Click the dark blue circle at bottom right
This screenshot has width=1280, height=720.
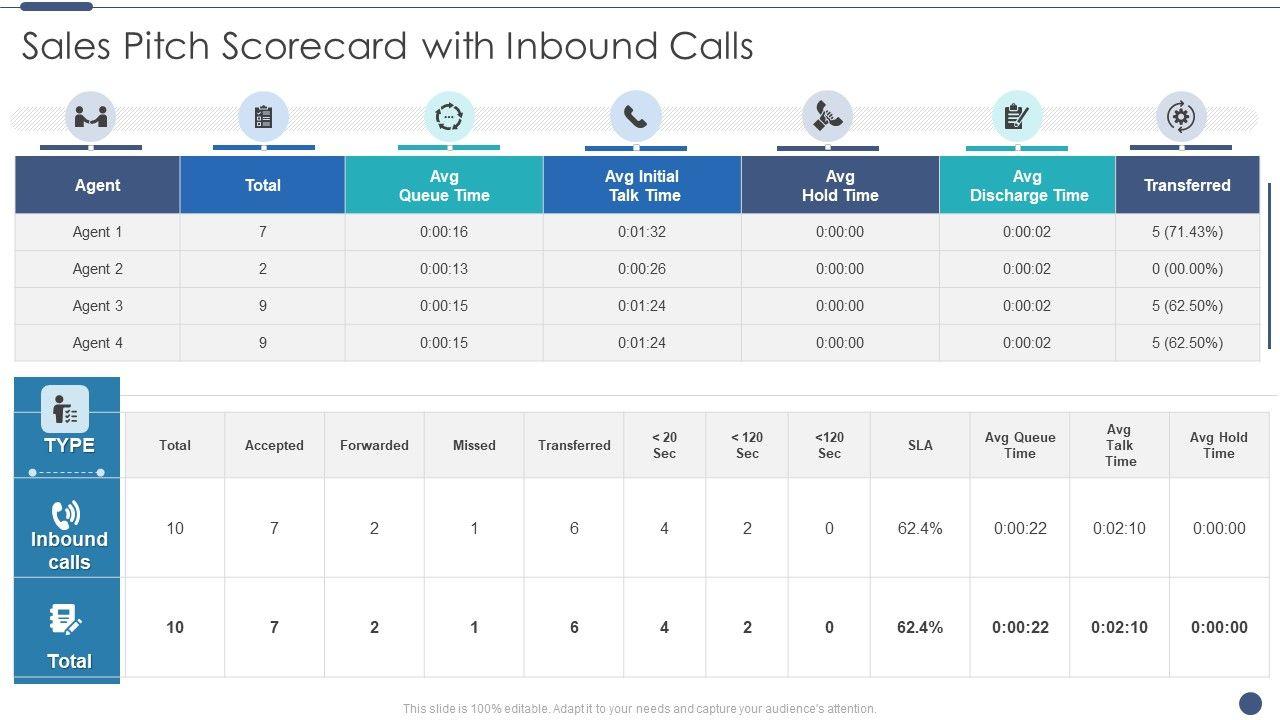(x=1250, y=703)
